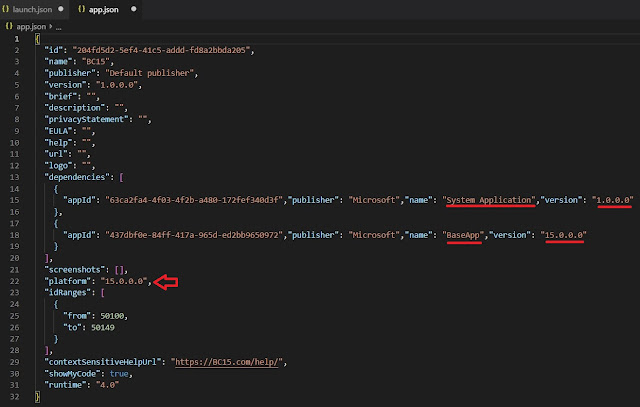Click the BaseApp version "15.0.0.0" on line 18
640x407 pixels.
pyautogui.click(x=564, y=235)
